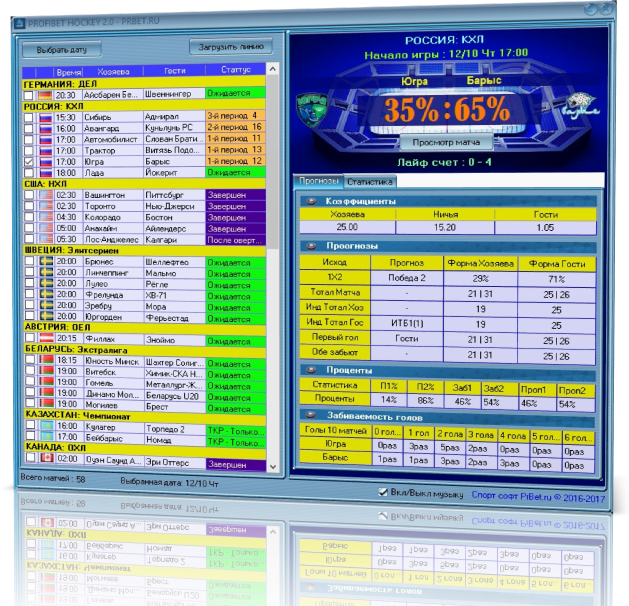This screenshot has width=629, height=606.
Task: Select the США: НХЛ league header
Action: pyautogui.click(x=144, y=184)
